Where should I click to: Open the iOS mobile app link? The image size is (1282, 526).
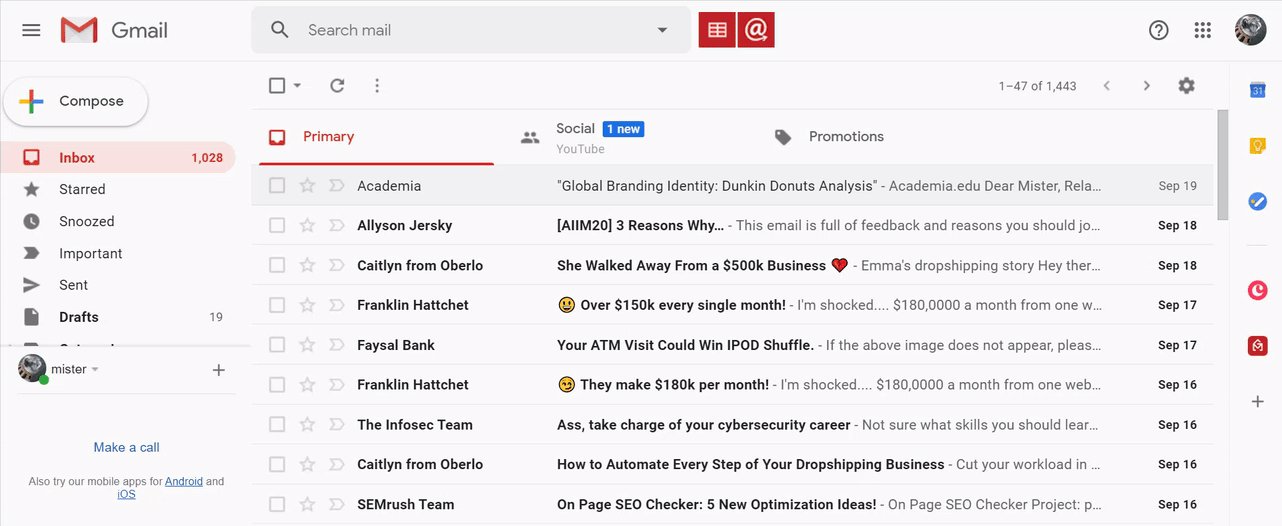[x=126, y=494]
